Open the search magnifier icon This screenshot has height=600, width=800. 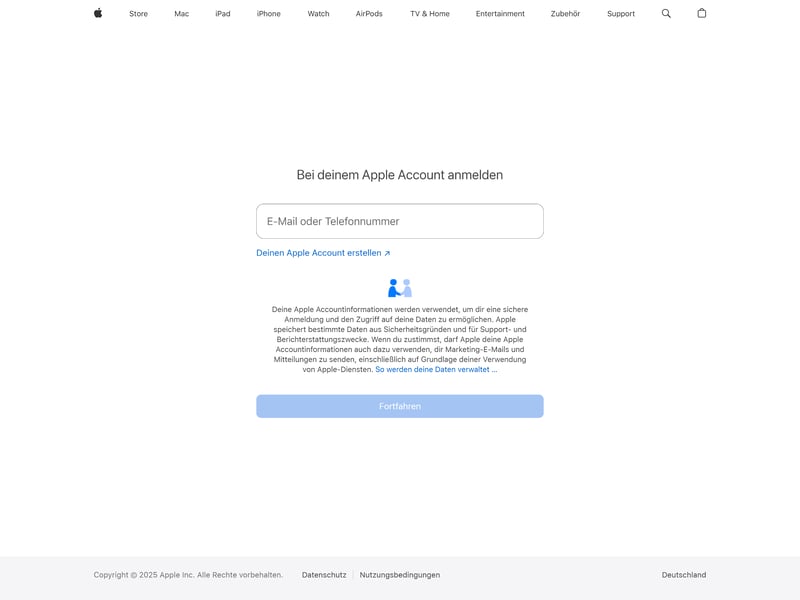pyautogui.click(x=666, y=13)
